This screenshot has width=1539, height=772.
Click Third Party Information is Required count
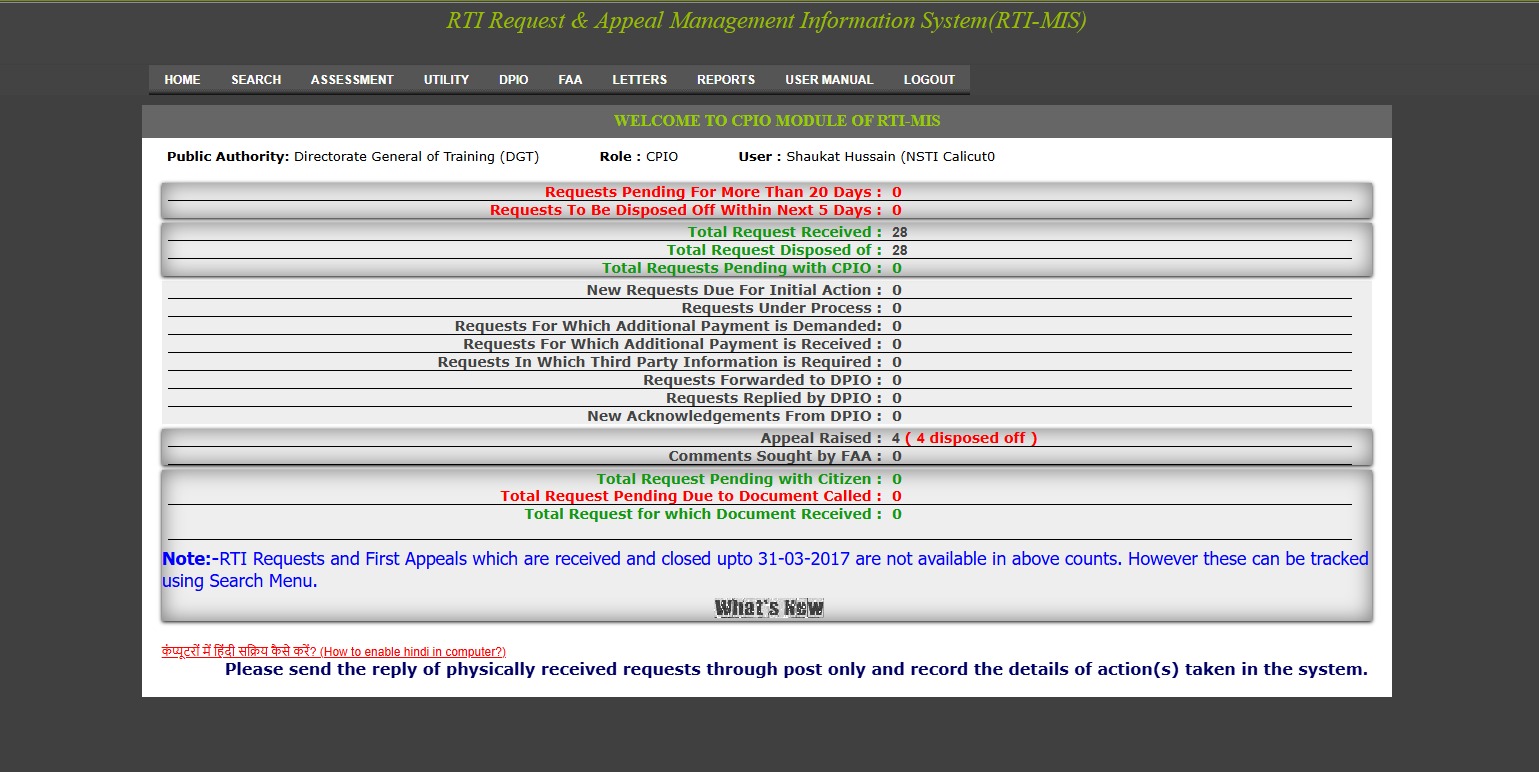(897, 362)
